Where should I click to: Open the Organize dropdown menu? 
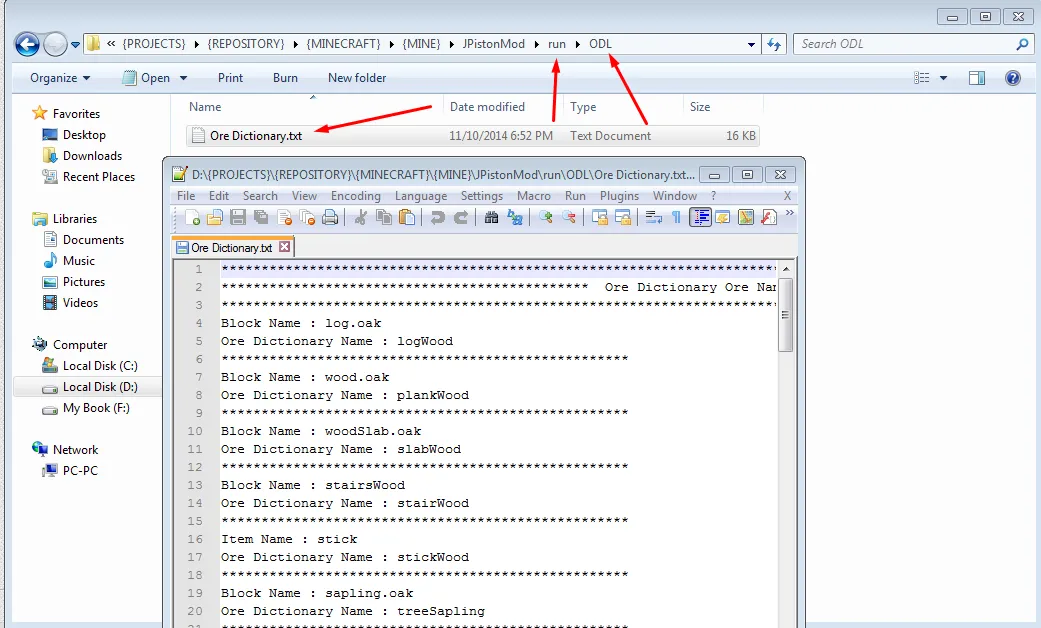(58, 78)
